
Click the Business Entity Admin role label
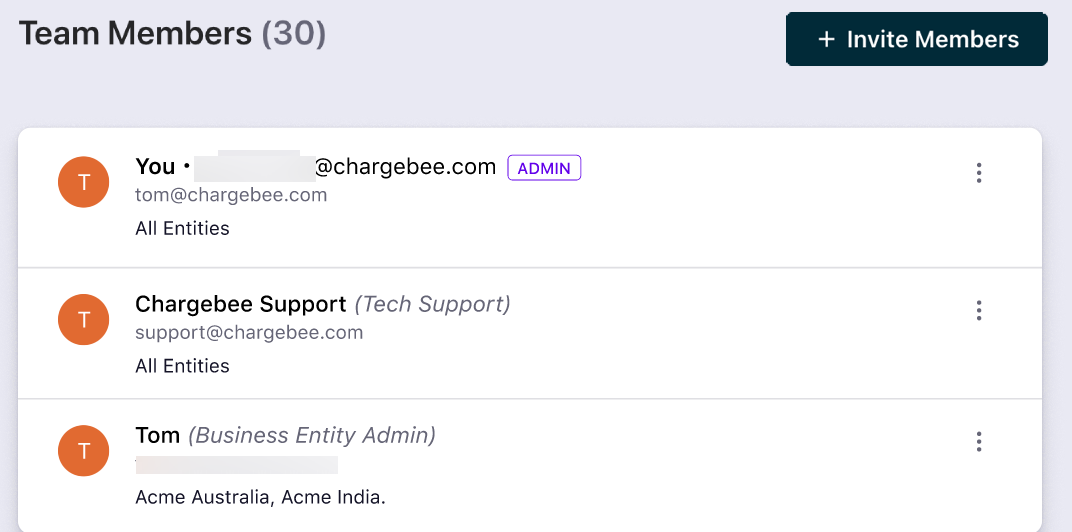(x=312, y=436)
